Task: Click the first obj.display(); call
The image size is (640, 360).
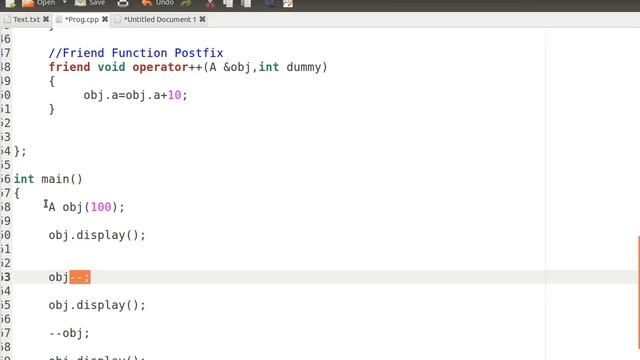Action: [97, 235]
